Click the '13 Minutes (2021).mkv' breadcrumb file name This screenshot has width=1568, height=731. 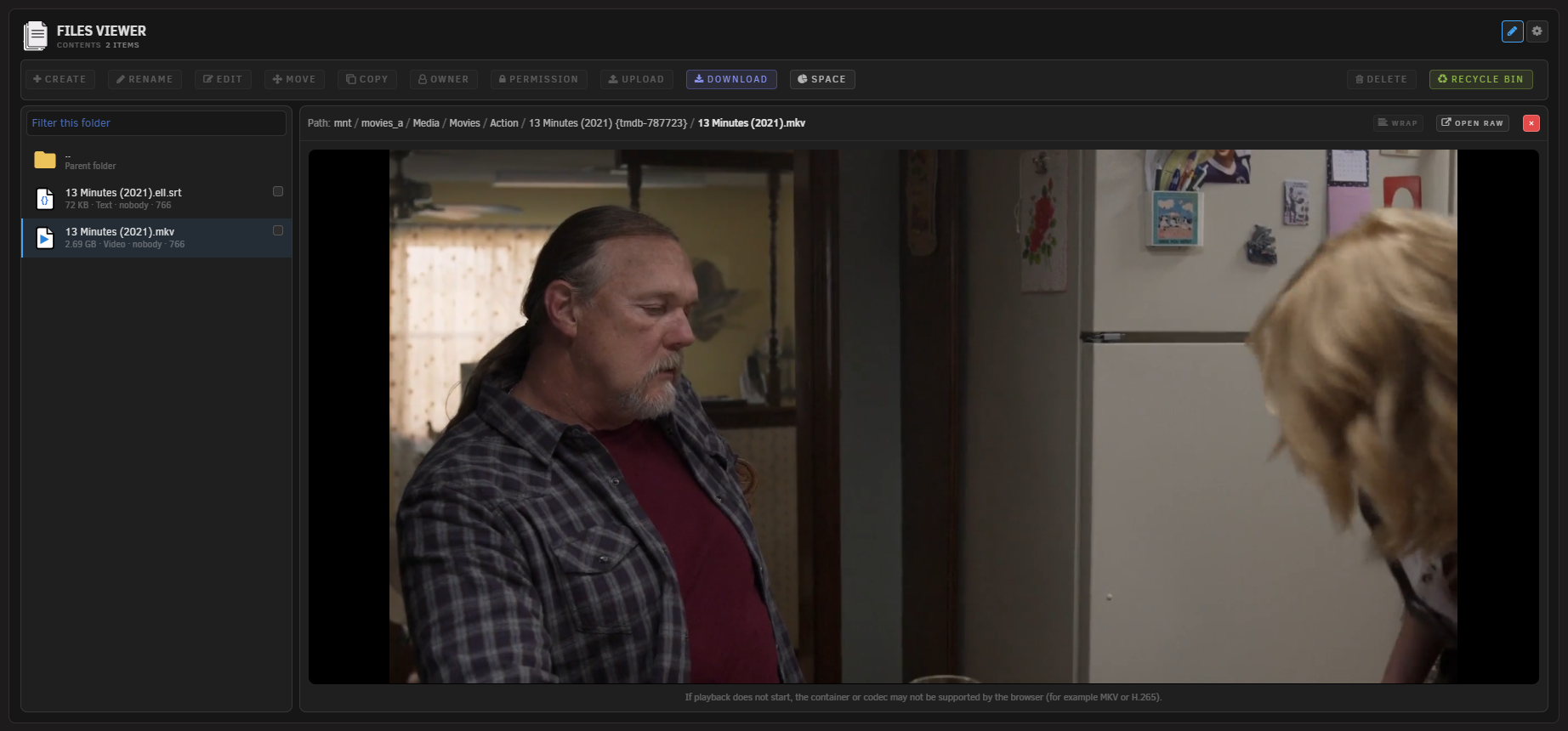752,123
